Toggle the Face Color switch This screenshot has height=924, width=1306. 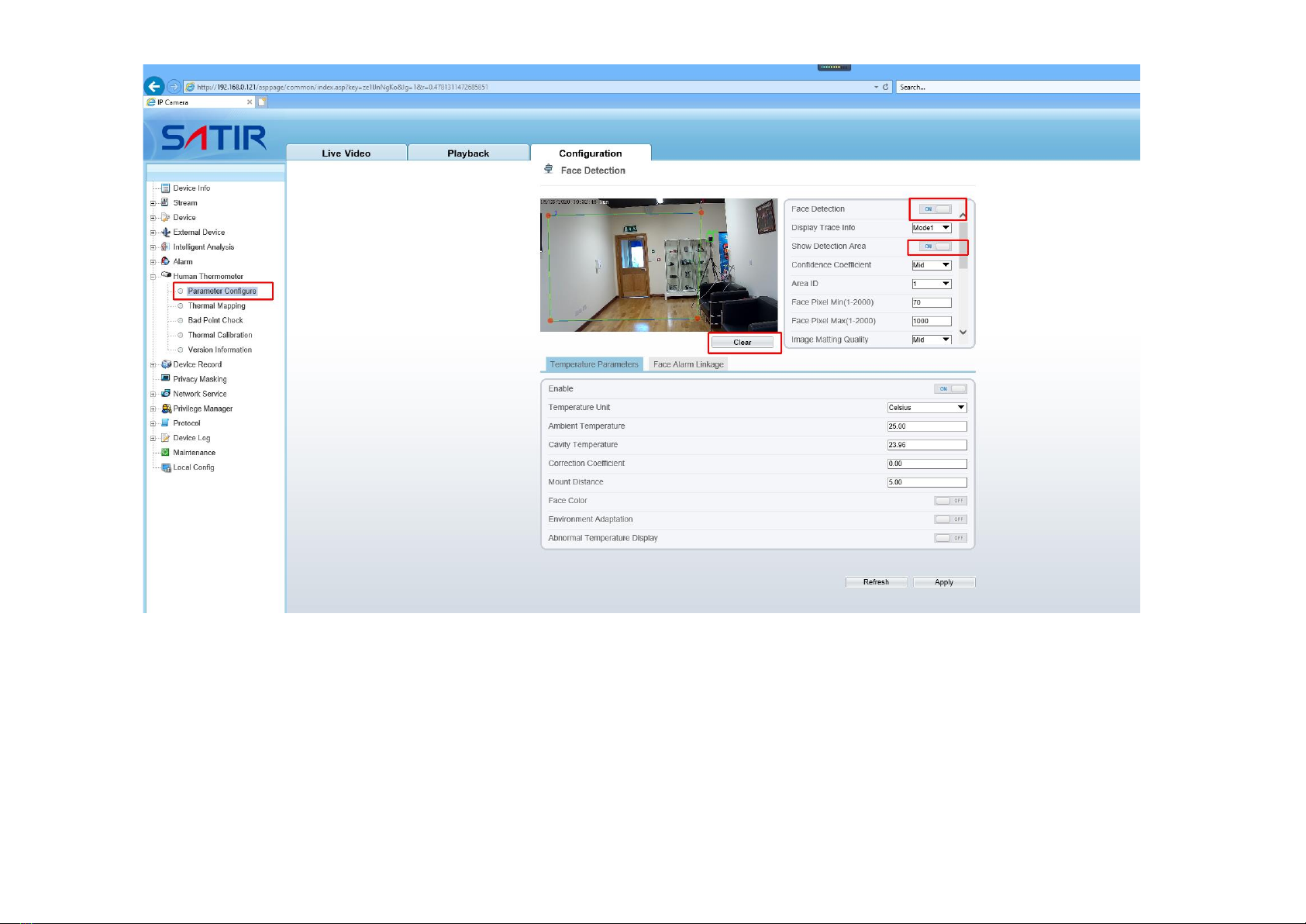click(x=951, y=501)
